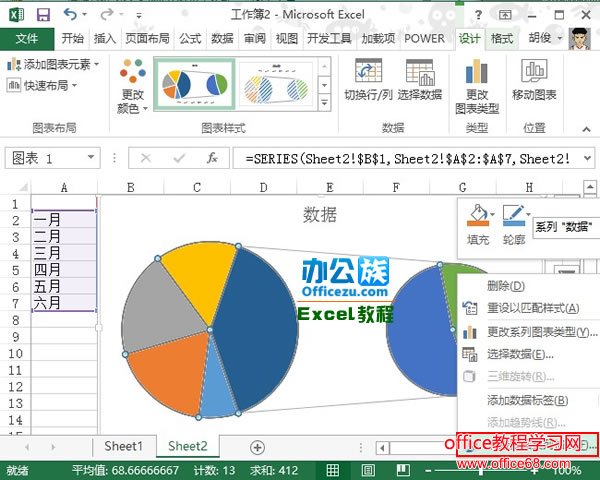Select cell containing 三月
This screenshot has height=480, width=600.
click(x=64, y=253)
